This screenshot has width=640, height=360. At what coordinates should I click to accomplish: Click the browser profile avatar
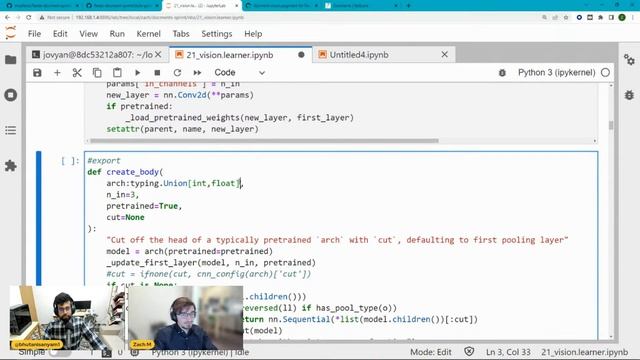[x=622, y=18]
